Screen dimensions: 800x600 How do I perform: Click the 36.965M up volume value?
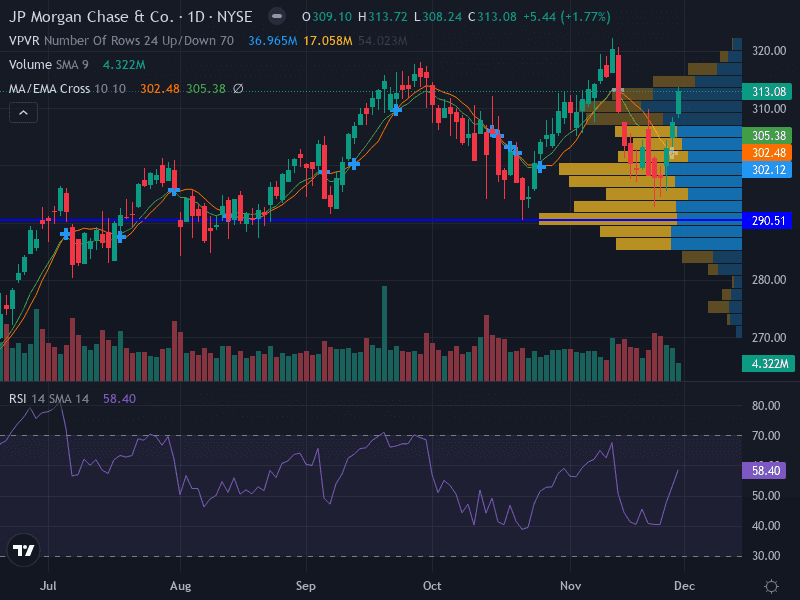272,41
